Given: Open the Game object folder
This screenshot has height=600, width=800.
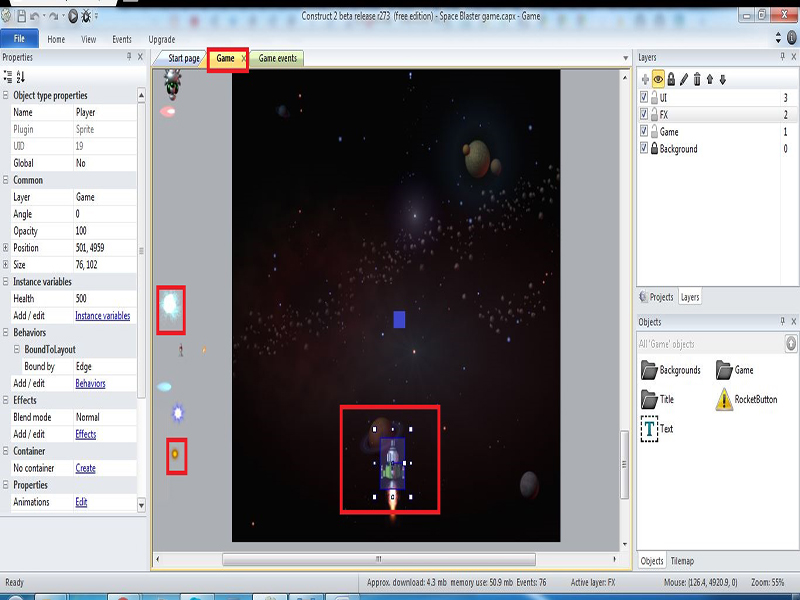Looking at the screenshot, I should [x=734, y=370].
